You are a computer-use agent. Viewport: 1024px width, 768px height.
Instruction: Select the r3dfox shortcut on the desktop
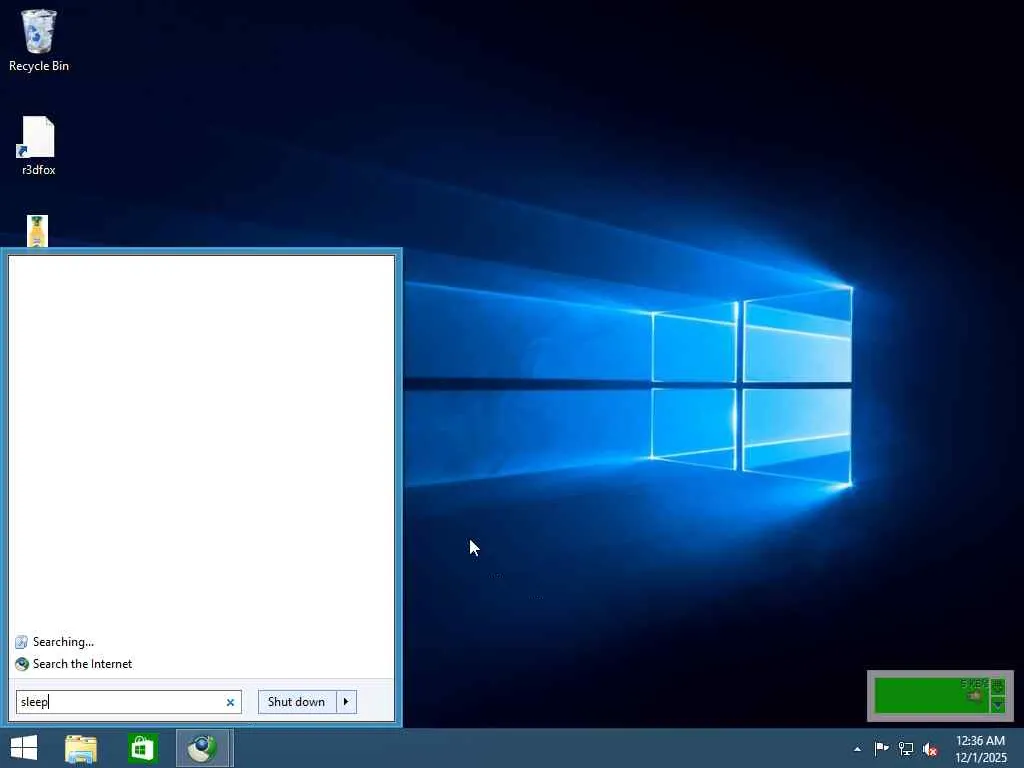pos(39,146)
